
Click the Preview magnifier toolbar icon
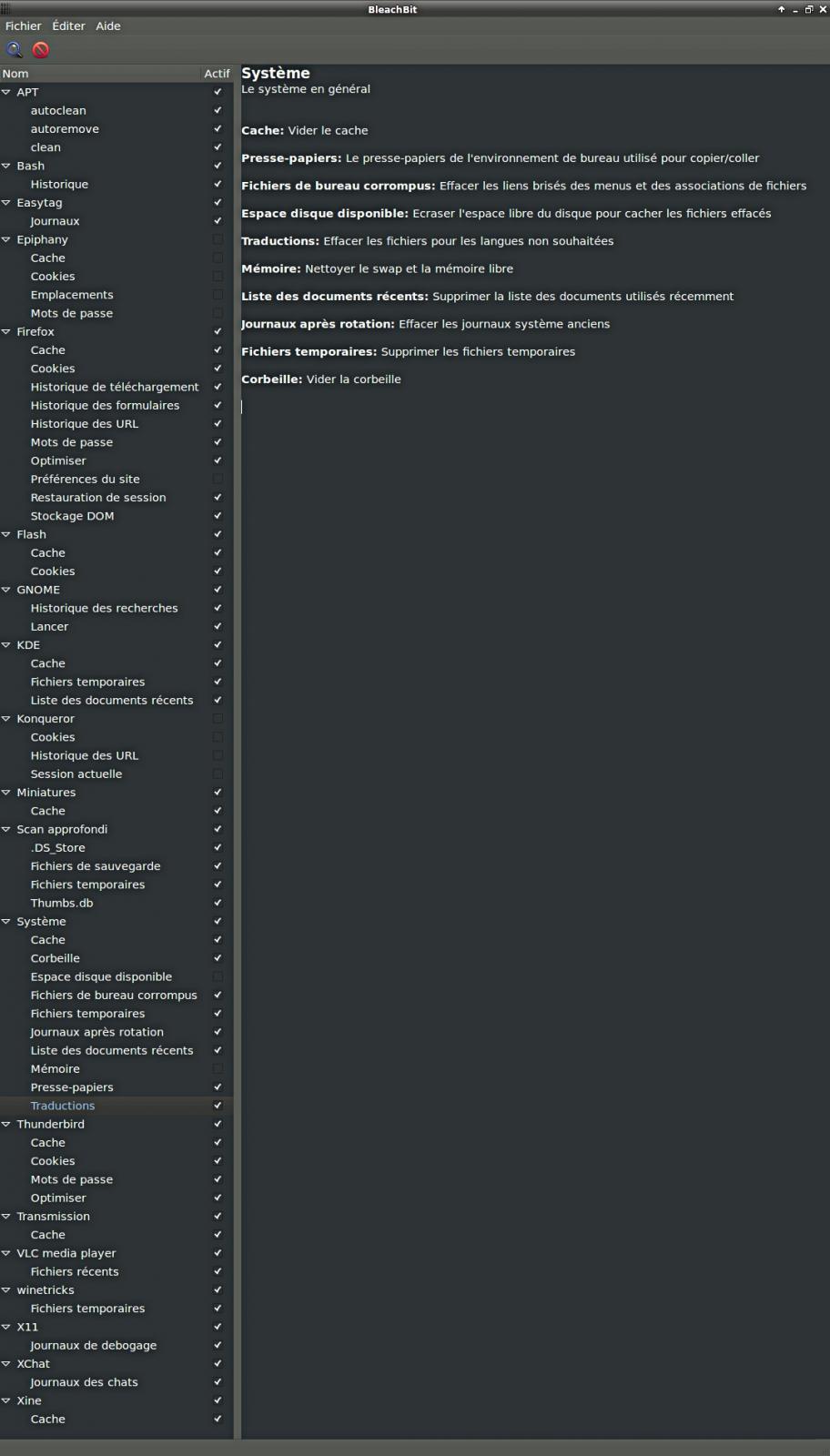pos(15,50)
